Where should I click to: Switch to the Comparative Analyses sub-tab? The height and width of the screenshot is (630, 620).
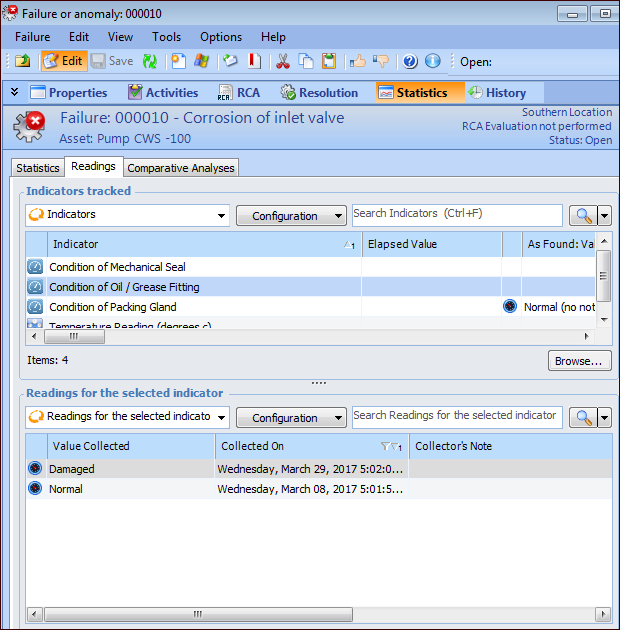(x=181, y=168)
